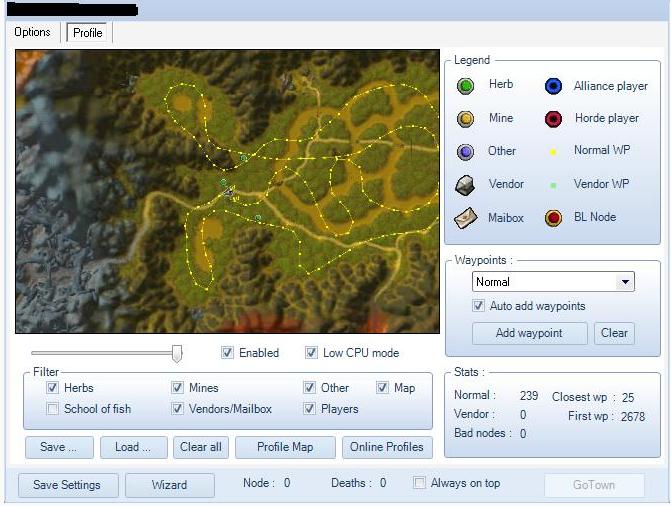
Task: Select the Profile tab
Action: [x=88, y=32]
